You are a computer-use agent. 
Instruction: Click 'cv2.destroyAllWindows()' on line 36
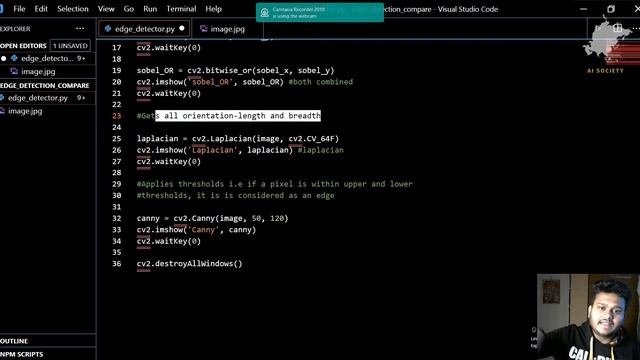tap(189, 264)
